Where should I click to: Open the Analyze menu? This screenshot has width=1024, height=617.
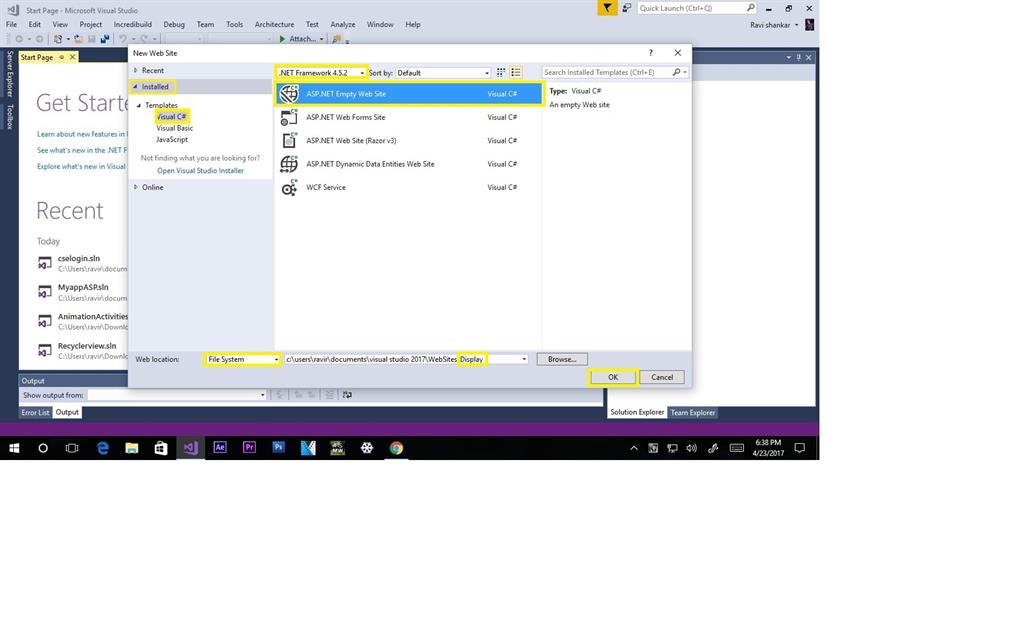click(343, 25)
